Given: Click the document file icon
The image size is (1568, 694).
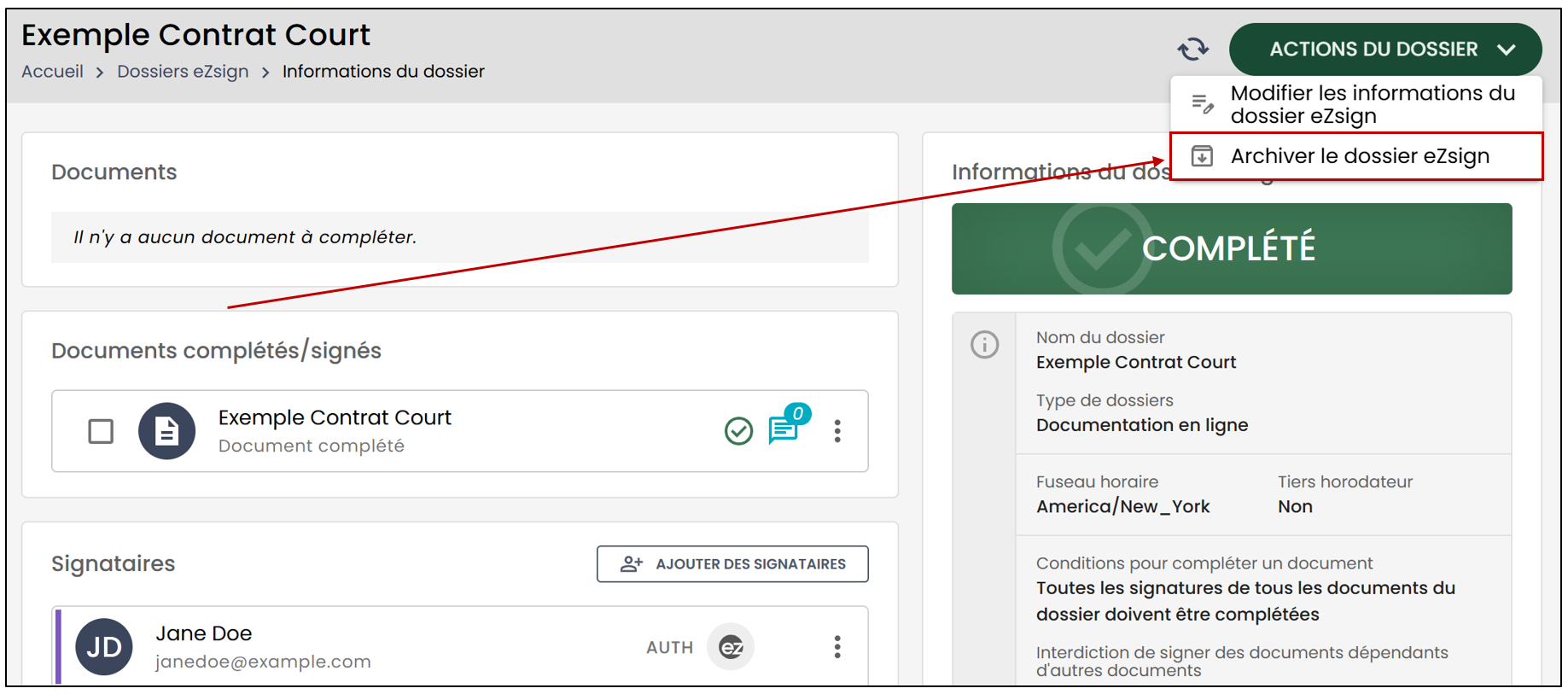Looking at the screenshot, I should (166, 431).
